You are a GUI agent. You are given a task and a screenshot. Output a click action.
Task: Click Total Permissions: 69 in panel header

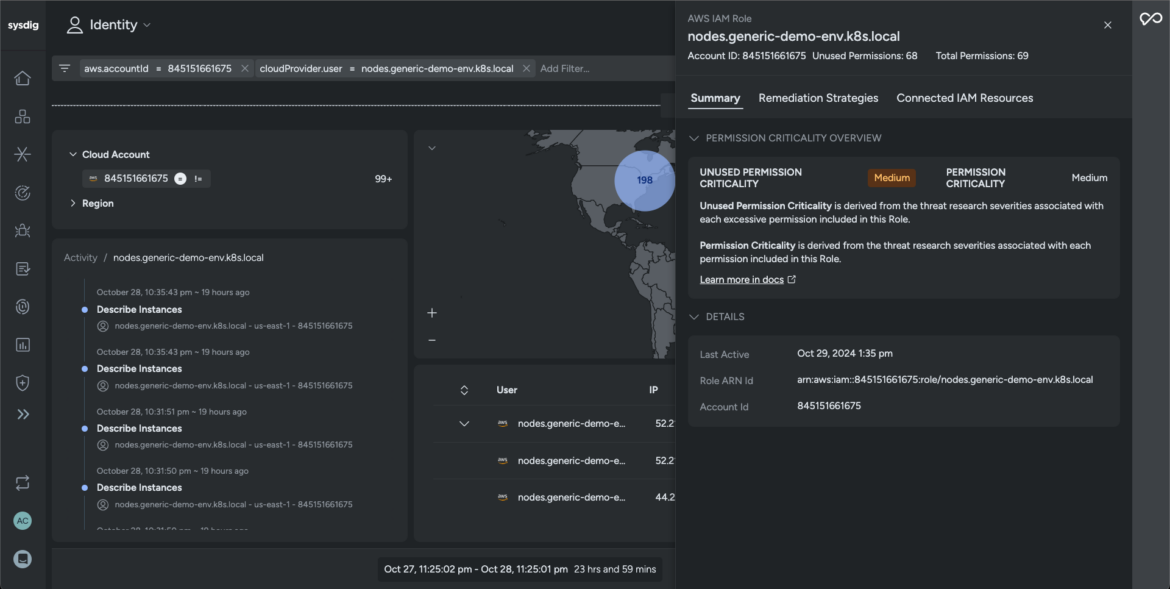[x=982, y=56]
